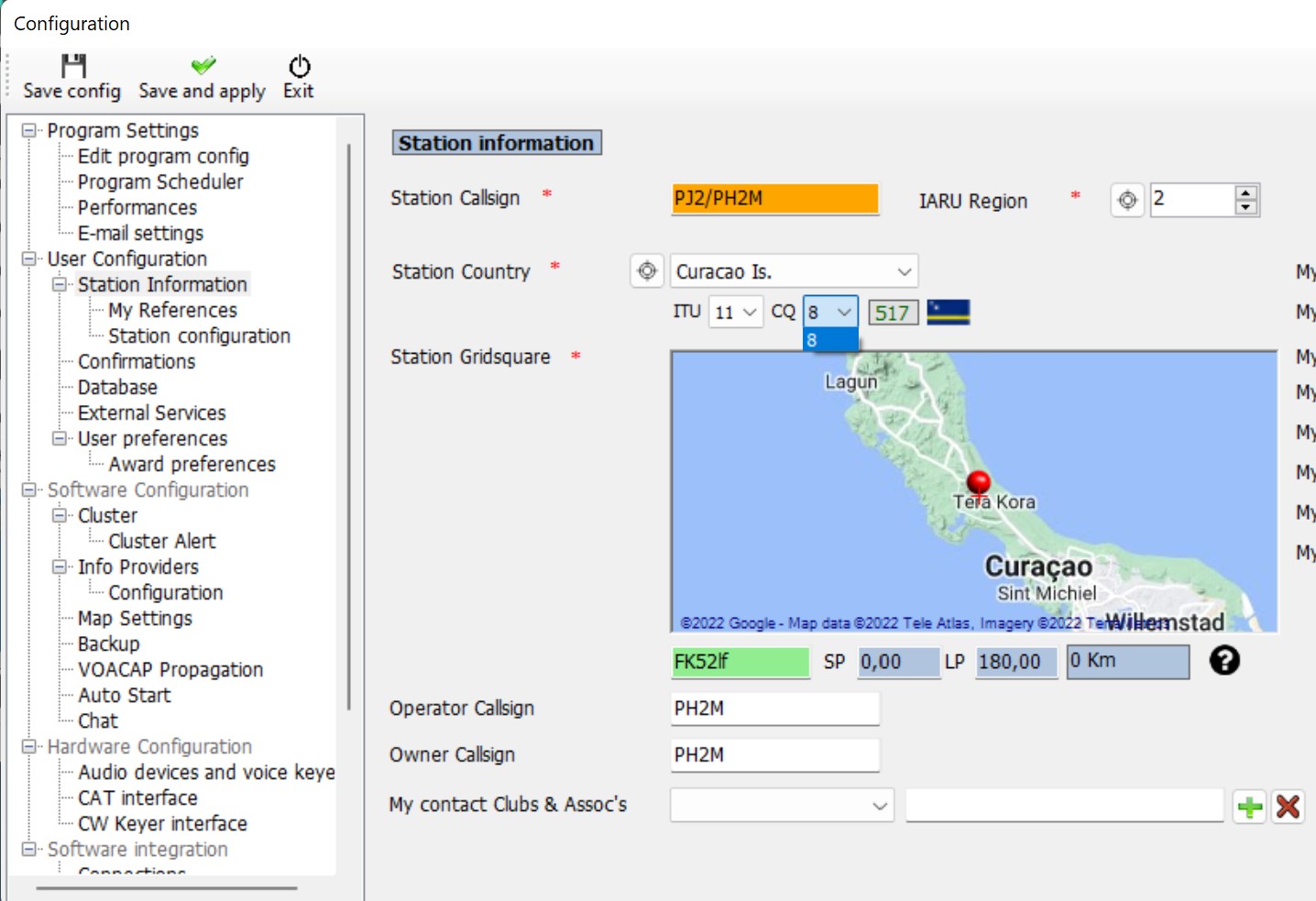Open E-mail settings
The width and height of the screenshot is (1316, 901).
(140, 233)
